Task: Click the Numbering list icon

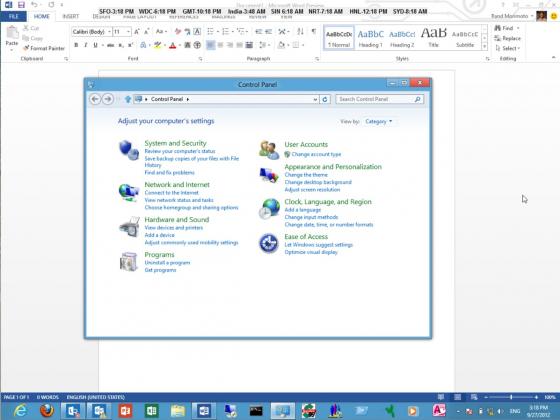Action: coord(225,31)
